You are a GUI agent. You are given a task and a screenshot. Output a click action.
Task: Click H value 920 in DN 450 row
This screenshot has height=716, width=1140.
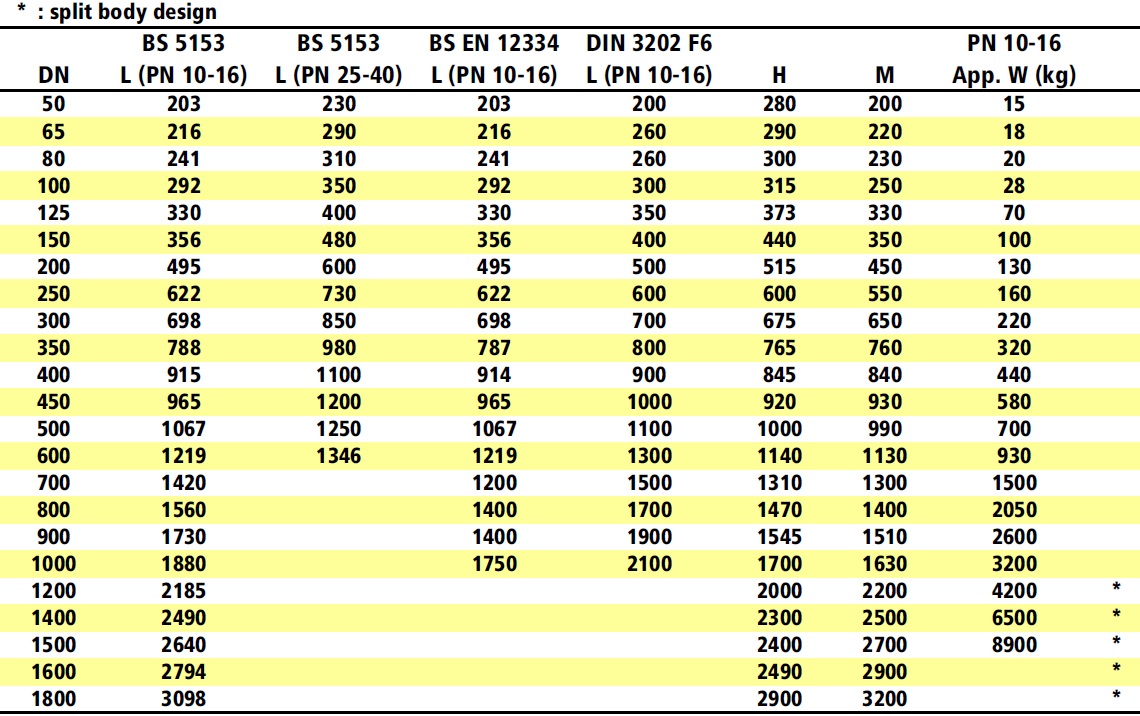(x=779, y=401)
